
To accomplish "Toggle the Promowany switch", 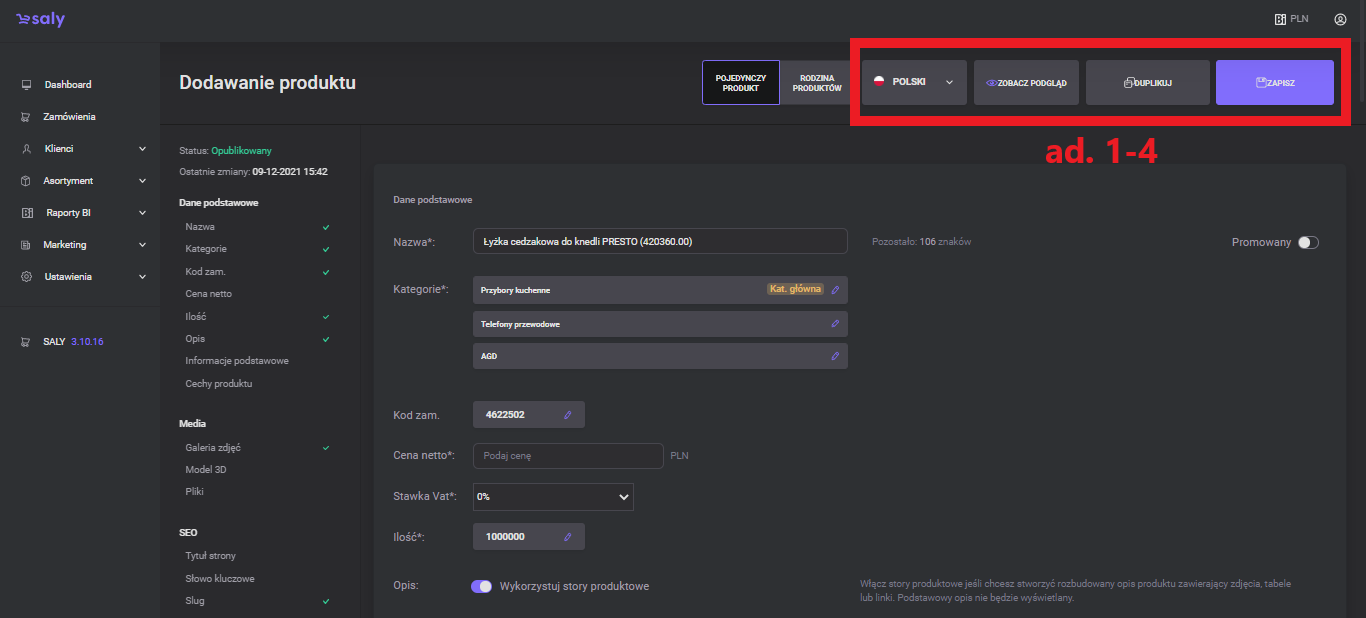I will tap(1308, 243).
